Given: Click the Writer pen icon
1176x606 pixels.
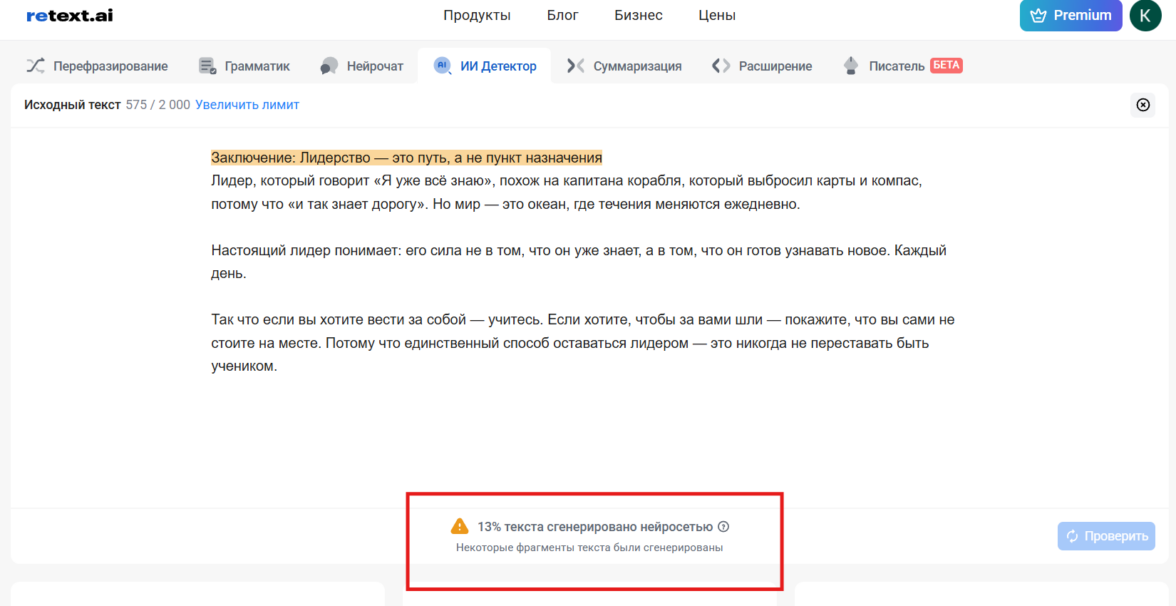Looking at the screenshot, I should tap(851, 66).
